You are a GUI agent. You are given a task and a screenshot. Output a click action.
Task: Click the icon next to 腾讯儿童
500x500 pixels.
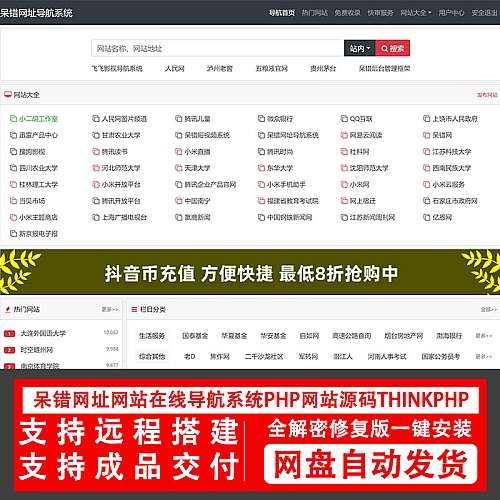click(179, 119)
